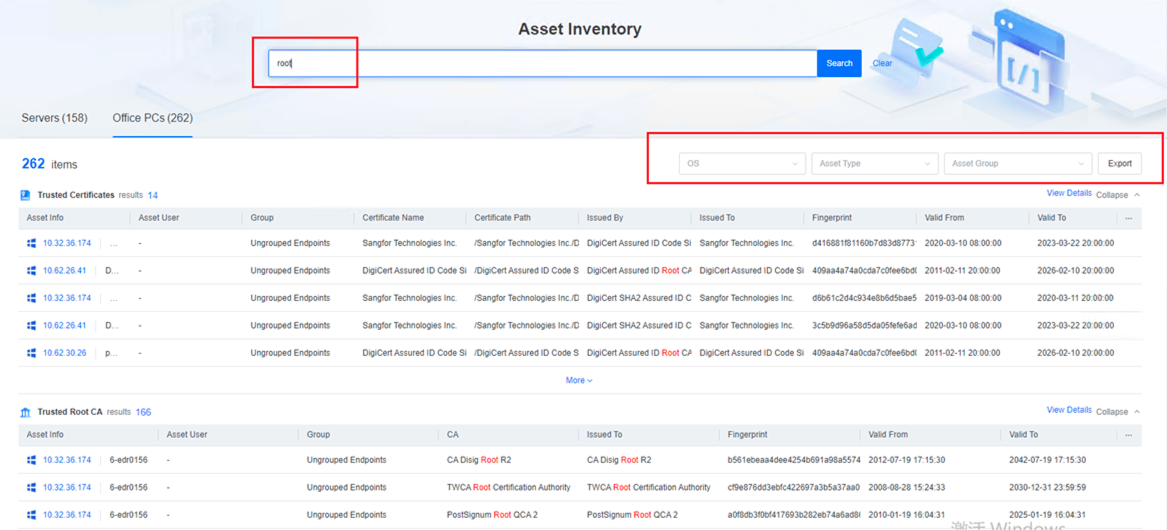Open the Asset Group dropdown
This screenshot has height=530, width=1167.
[x=1017, y=163]
